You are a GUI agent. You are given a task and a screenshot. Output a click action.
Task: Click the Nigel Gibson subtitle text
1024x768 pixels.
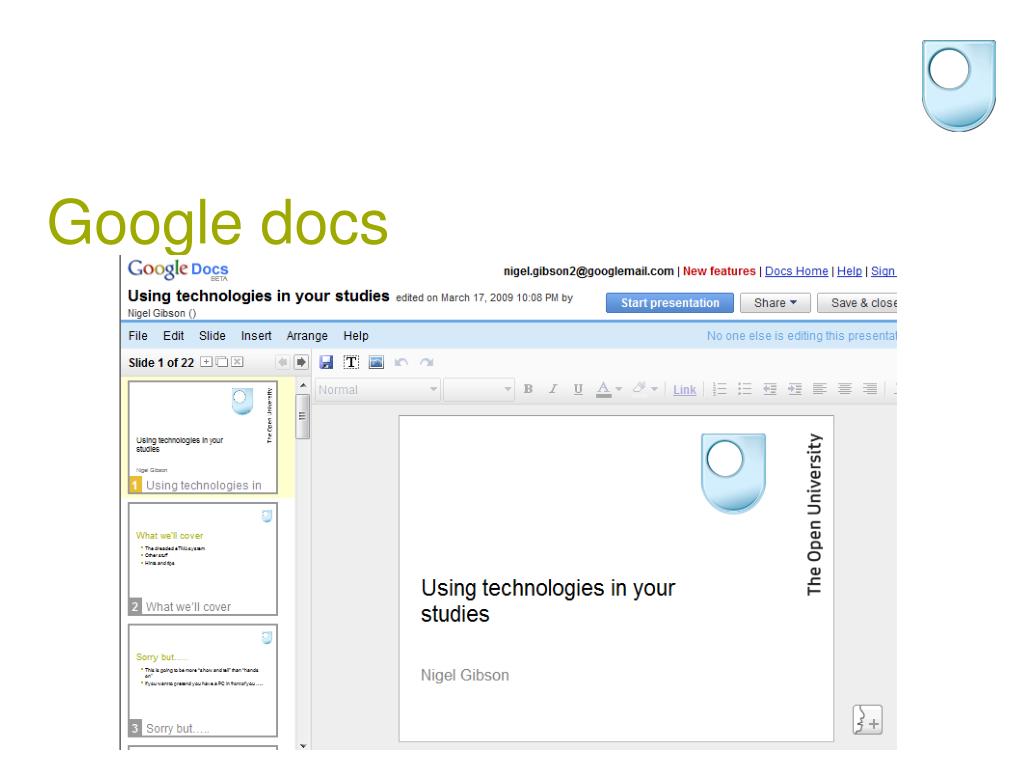click(x=464, y=675)
